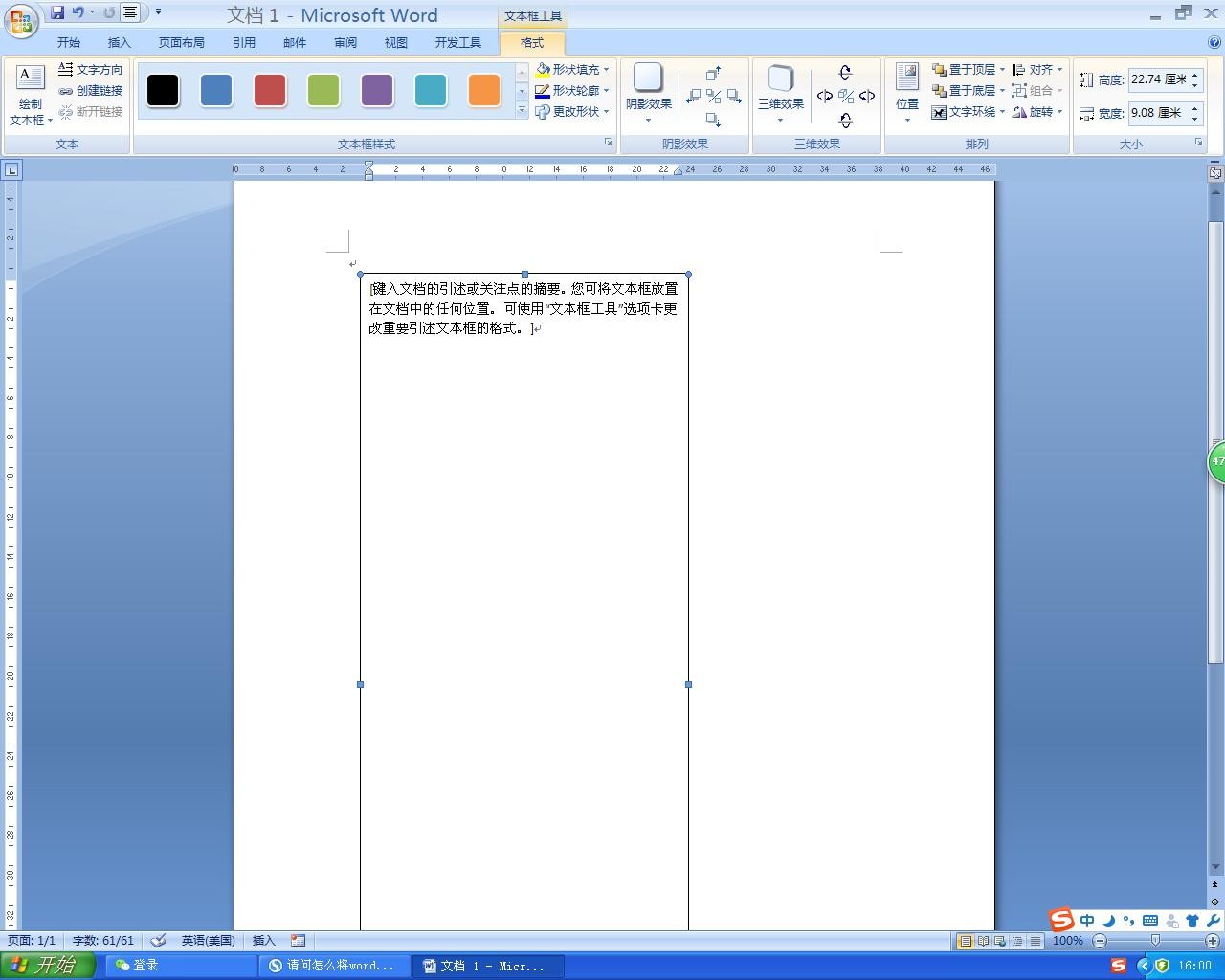Tilt 3-D effect up

845,73
